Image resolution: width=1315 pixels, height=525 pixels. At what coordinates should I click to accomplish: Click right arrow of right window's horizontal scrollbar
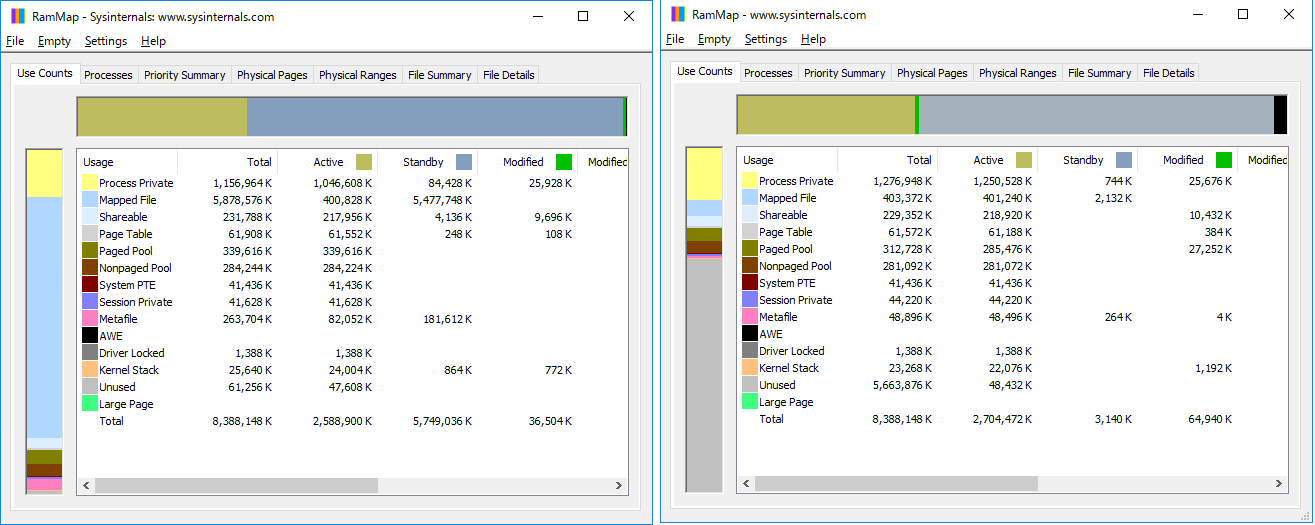point(1278,483)
